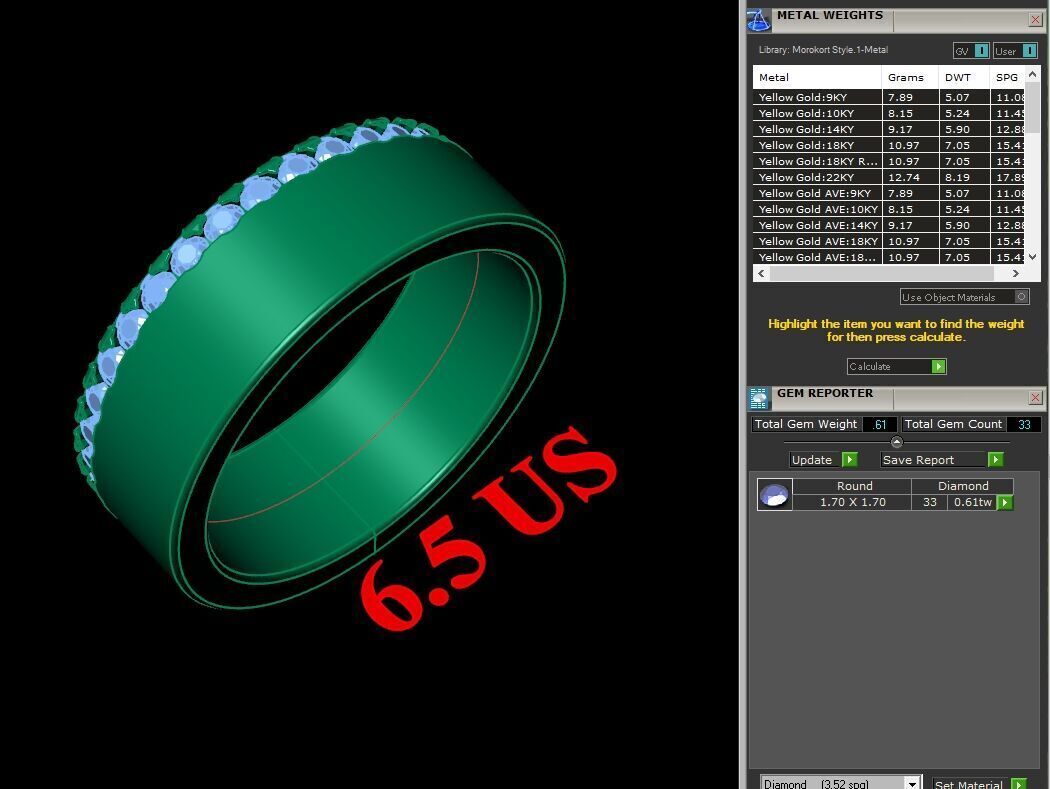The width and height of the screenshot is (1050, 789).
Task: Click the Total Gem Weight value .61
Action: click(879, 424)
